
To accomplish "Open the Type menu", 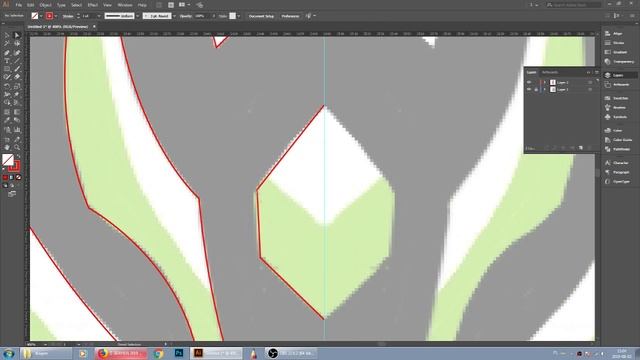I will 61,5.
